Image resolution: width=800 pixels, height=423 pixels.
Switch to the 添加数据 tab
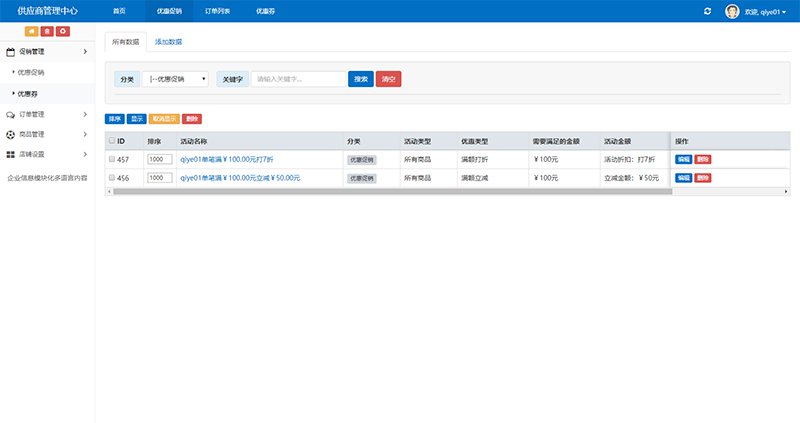[168, 42]
